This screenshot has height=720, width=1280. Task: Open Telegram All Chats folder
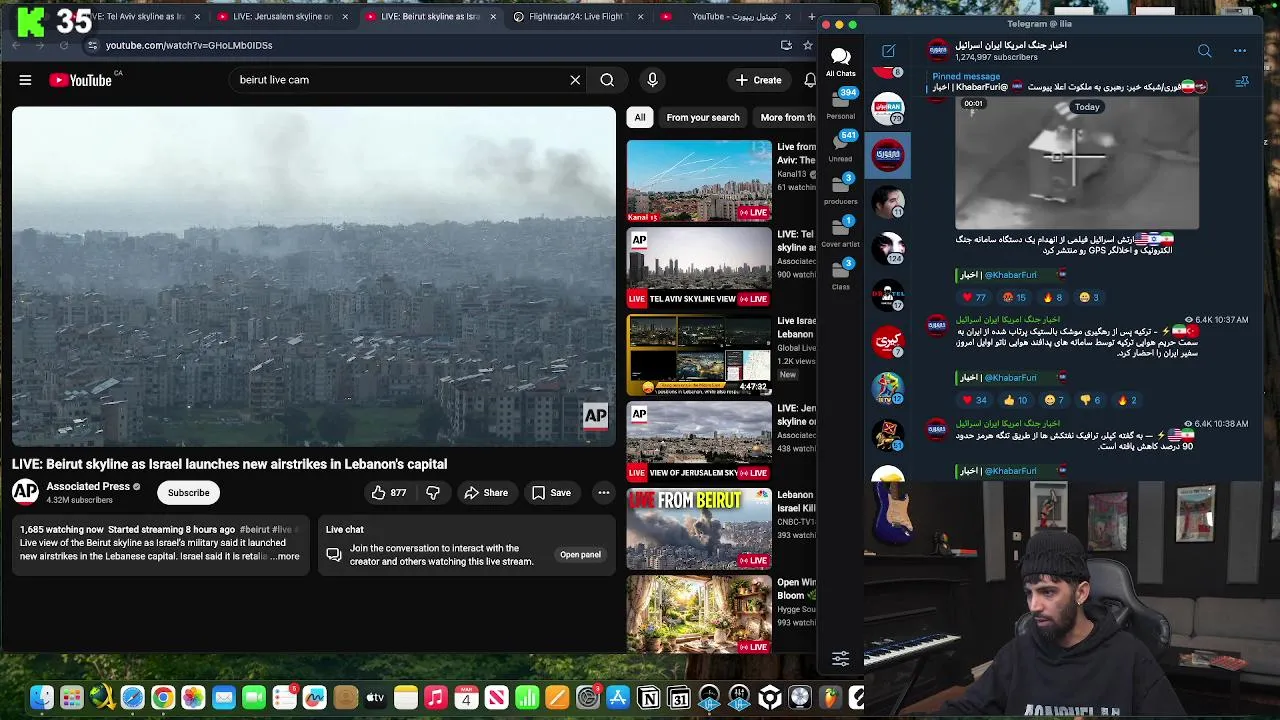841,62
